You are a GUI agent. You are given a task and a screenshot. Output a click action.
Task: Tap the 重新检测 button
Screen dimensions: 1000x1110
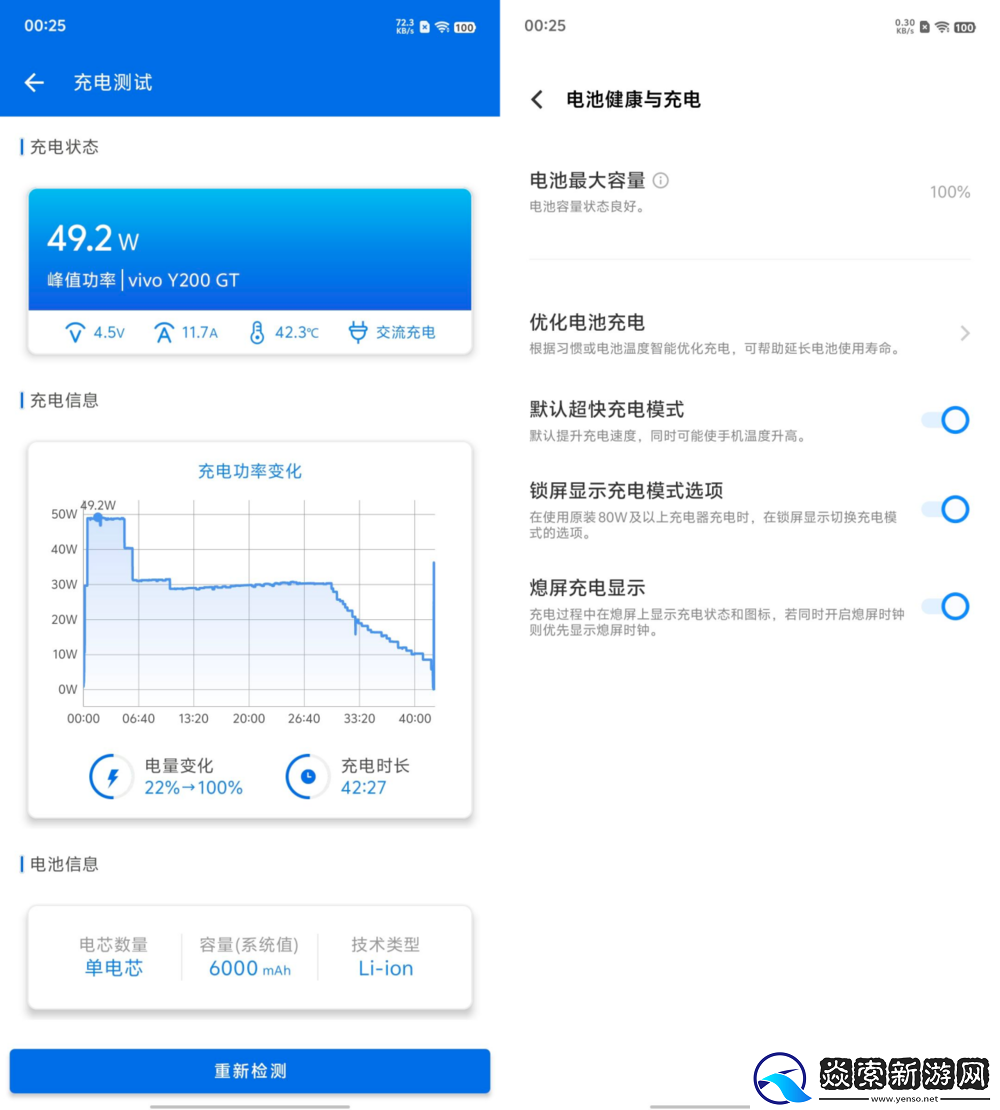coord(249,1070)
